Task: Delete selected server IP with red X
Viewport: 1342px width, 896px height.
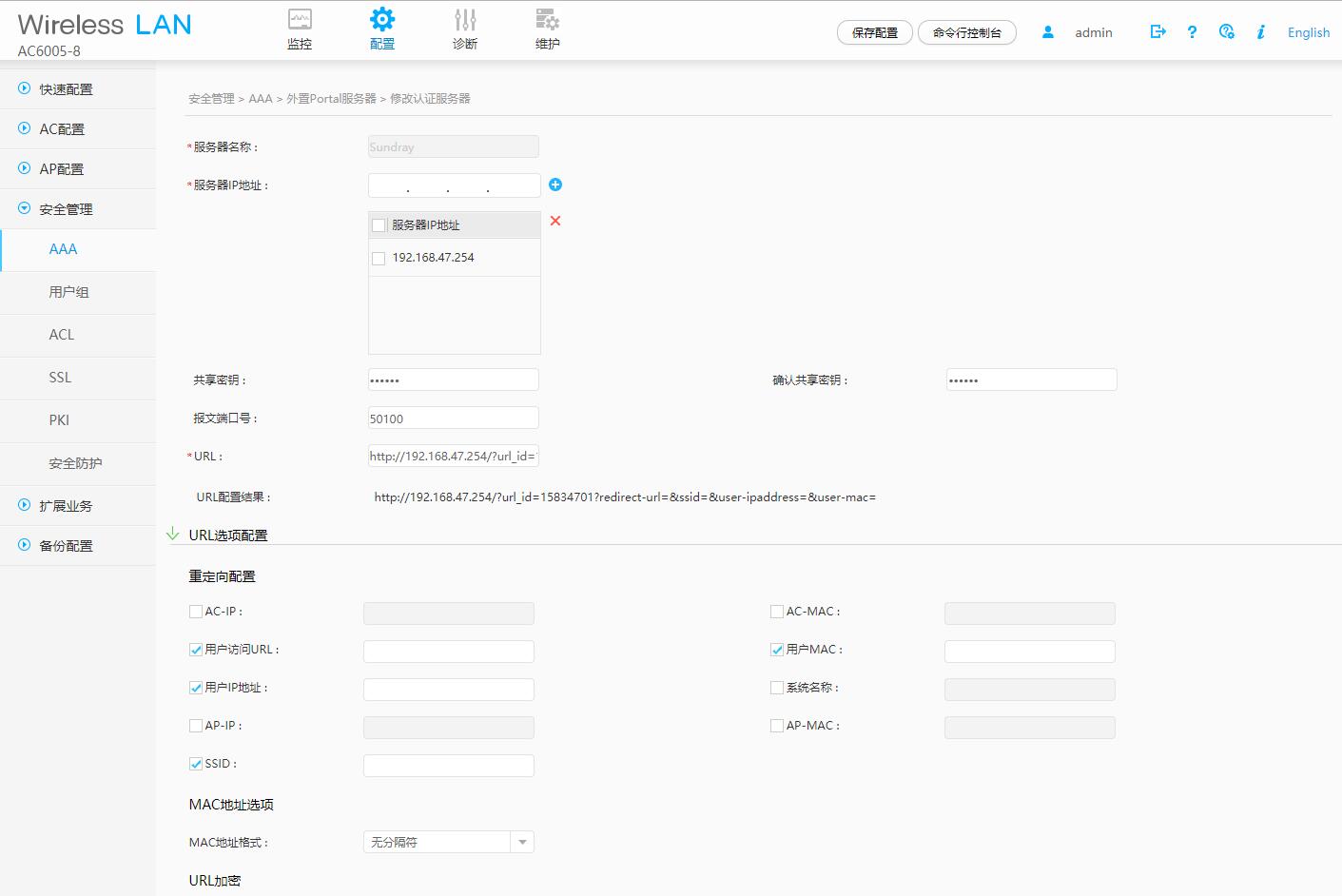Action: coord(555,221)
